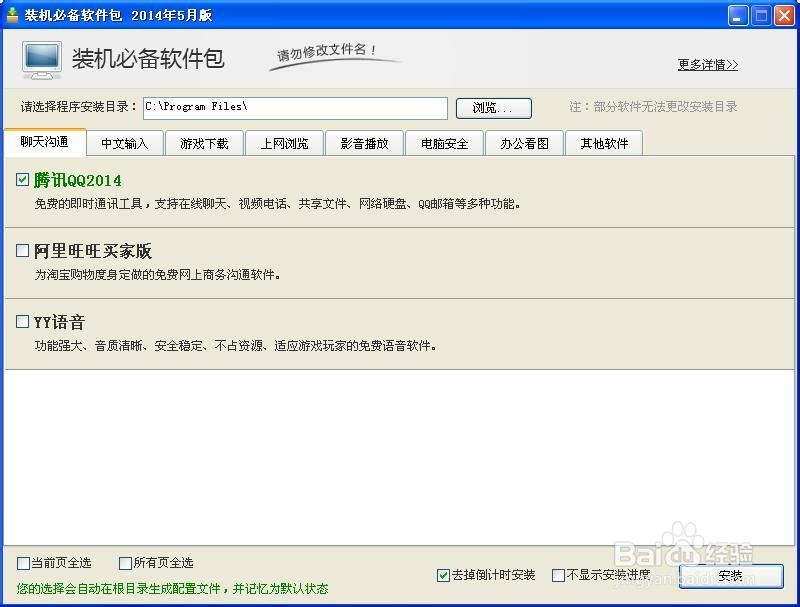The width and height of the screenshot is (800, 607).
Task: Click the 浏览... browse button
Action: pyautogui.click(x=493, y=108)
